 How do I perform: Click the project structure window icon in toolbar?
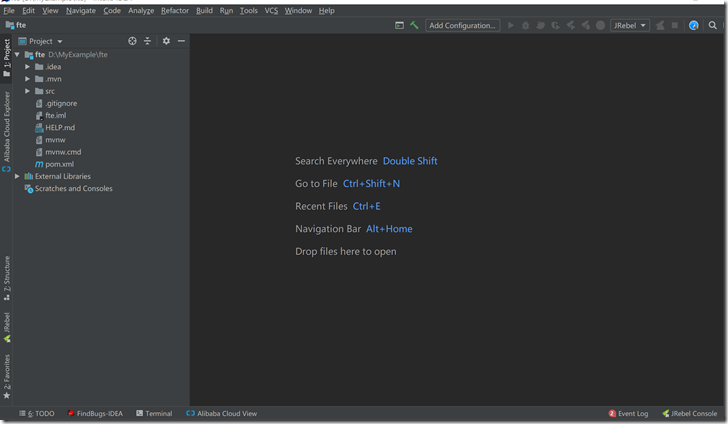400,25
